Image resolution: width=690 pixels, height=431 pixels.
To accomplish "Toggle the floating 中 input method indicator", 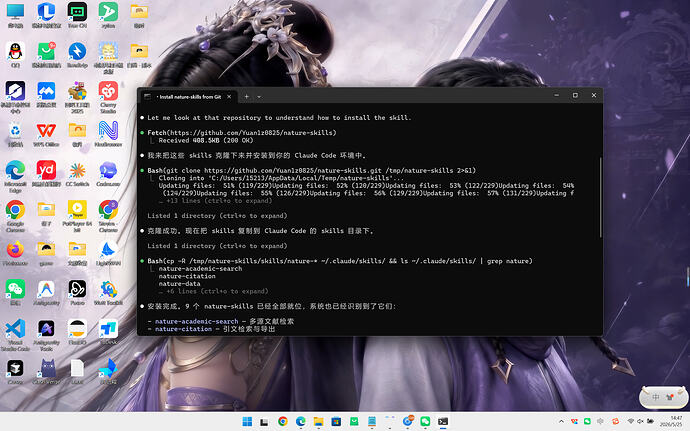I will pyautogui.click(x=655, y=397).
